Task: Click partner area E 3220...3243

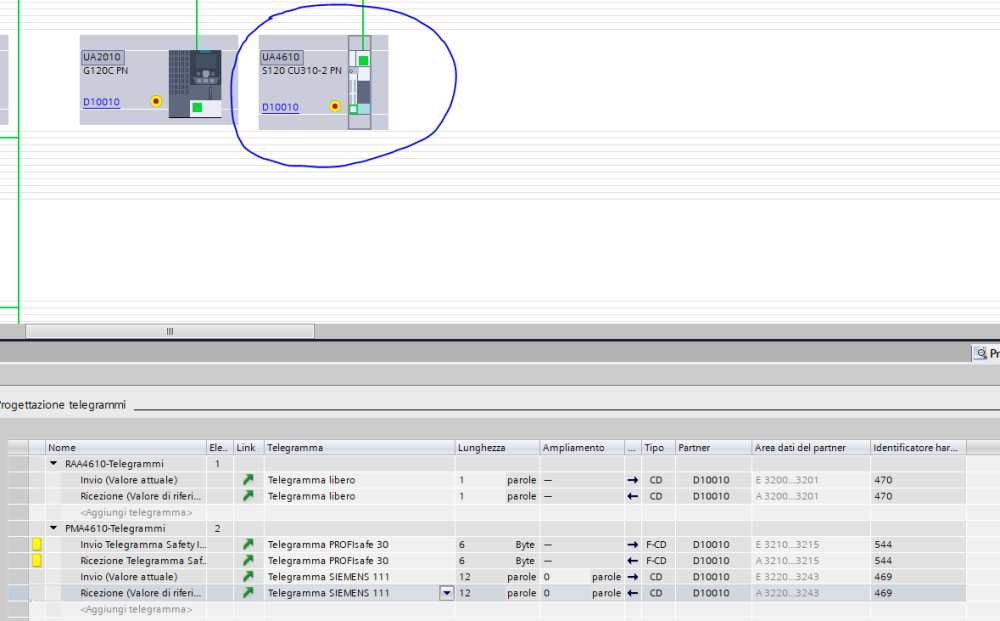Action: coord(786,576)
